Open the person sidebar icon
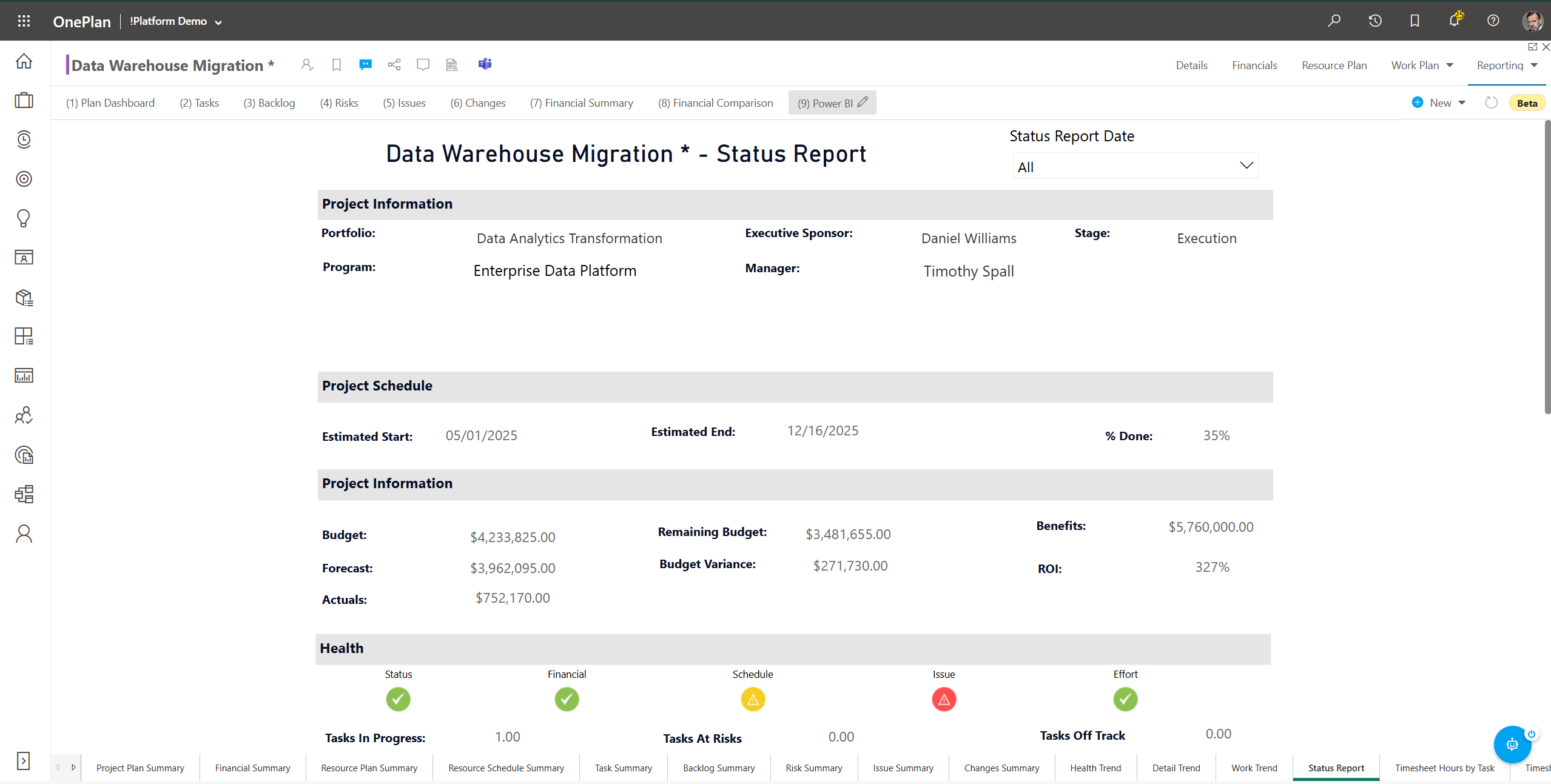Viewport: 1551px width, 784px height. pyautogui.click(x=24, y=534)
